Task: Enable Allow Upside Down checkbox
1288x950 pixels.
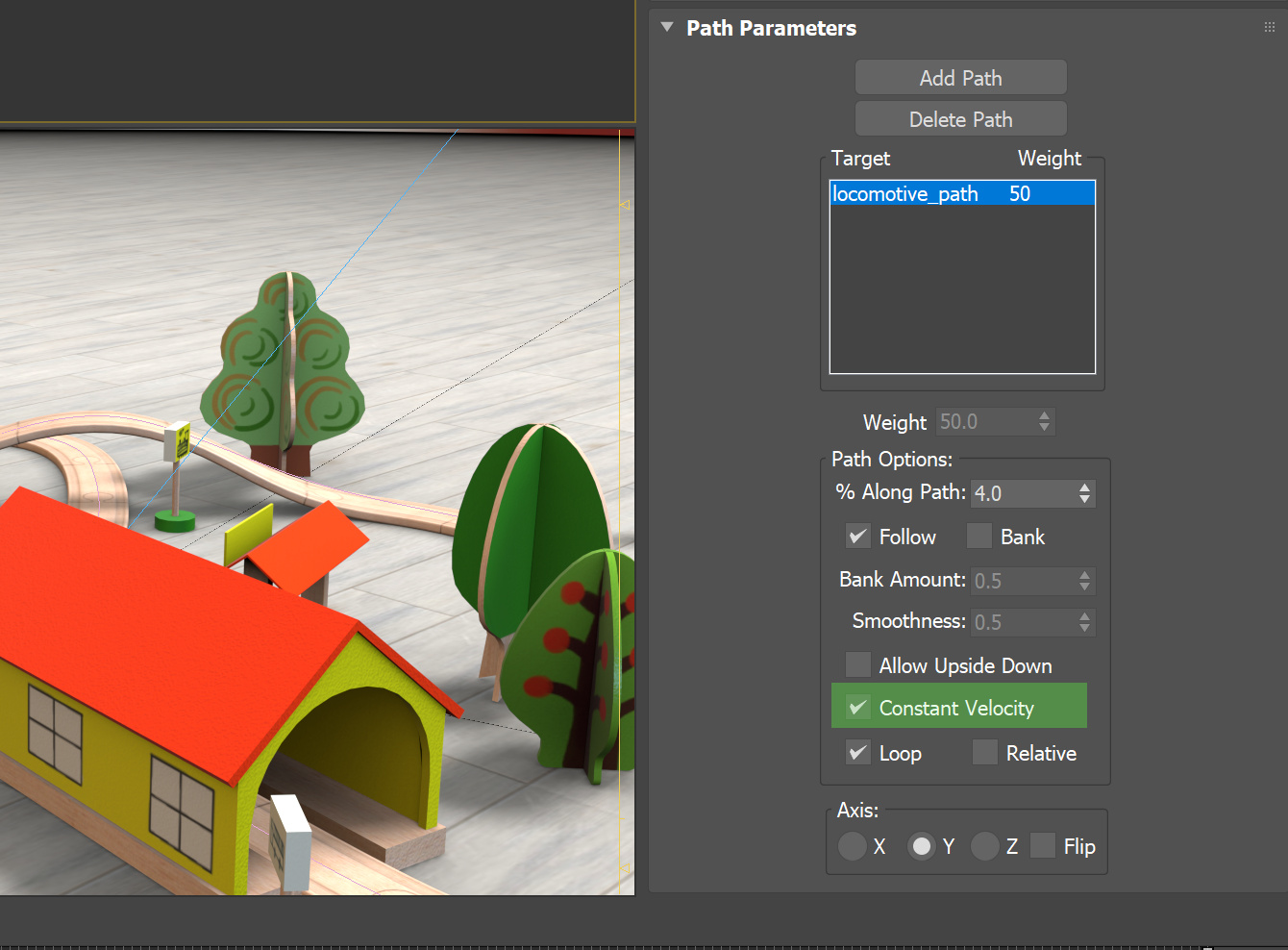Action: point(858,664)
